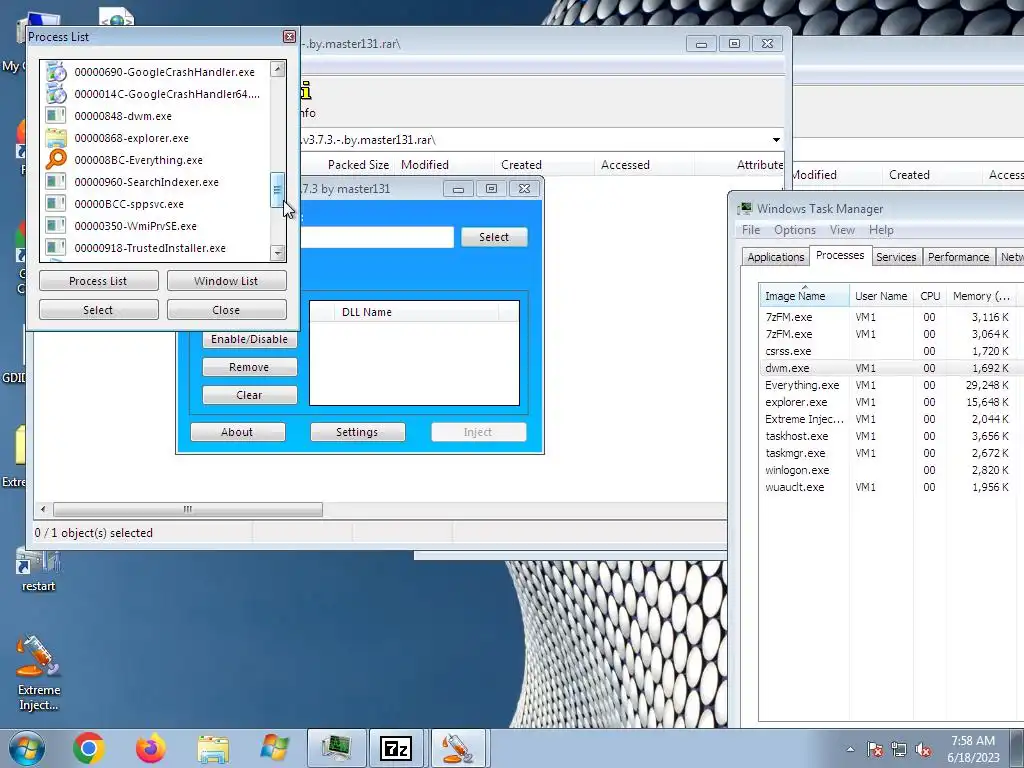
Task: Click the process name input field
Action: 377,237
